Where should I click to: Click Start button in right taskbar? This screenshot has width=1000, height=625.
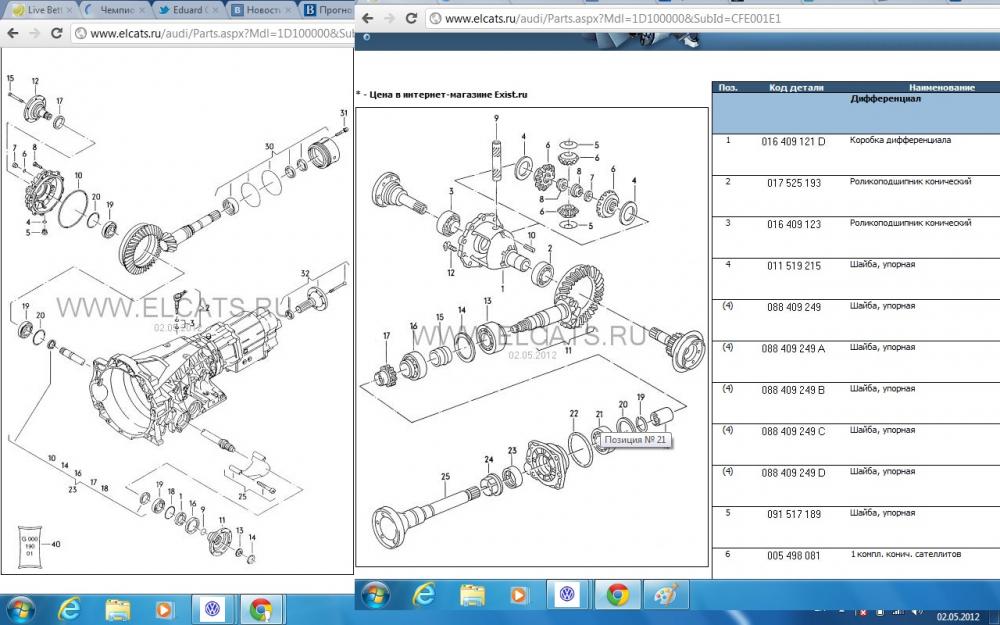pos(376,595)
